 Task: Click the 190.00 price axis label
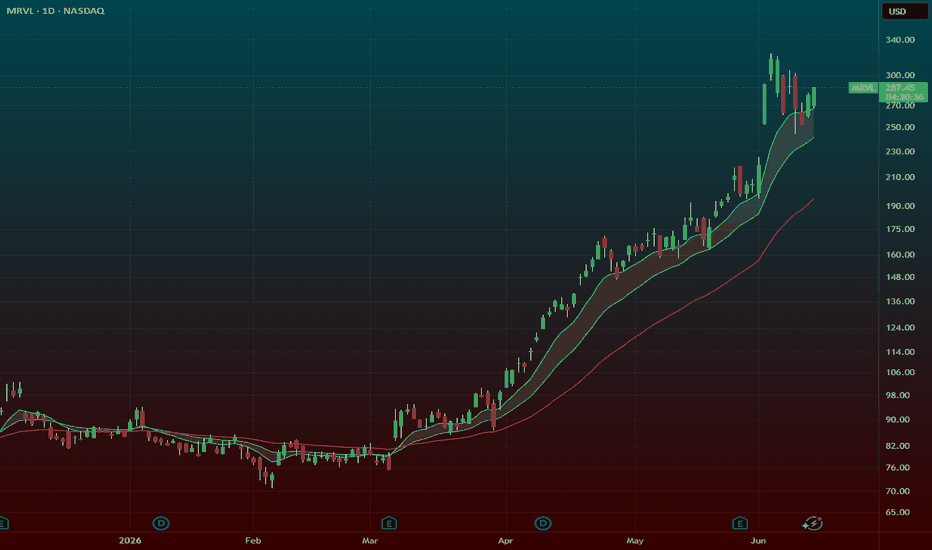pyautogui.click(x=900, y=206)
